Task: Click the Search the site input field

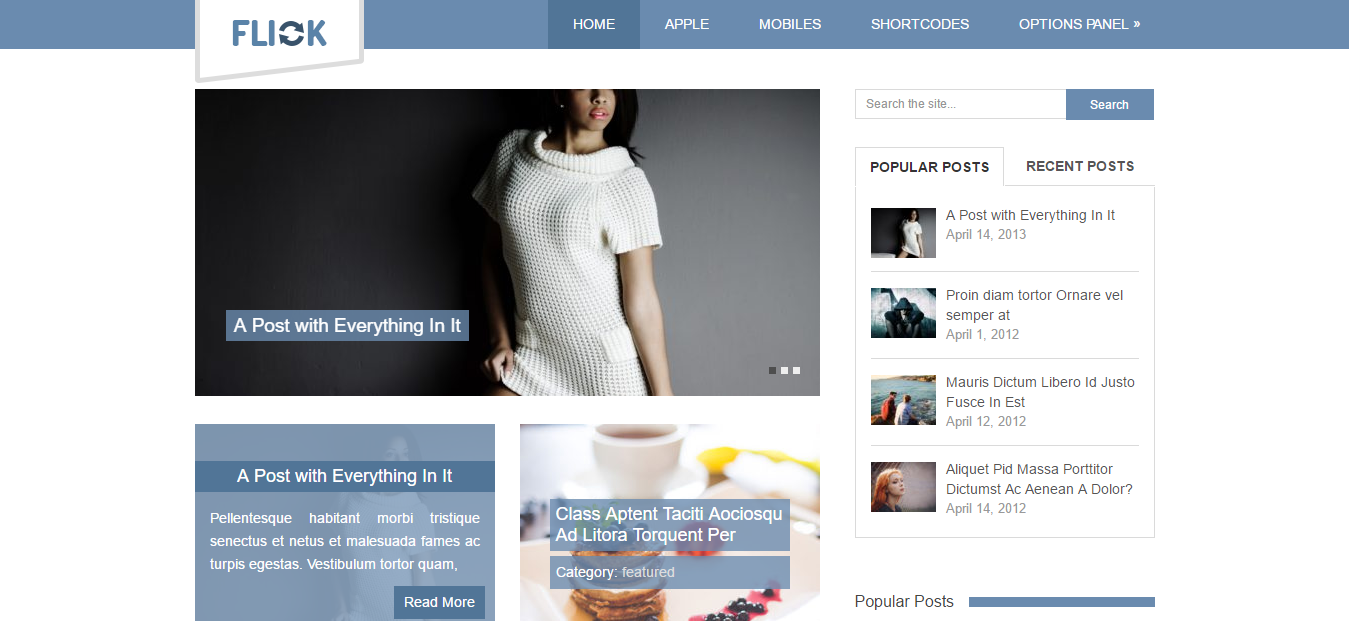Action: (x=960, y=104)
